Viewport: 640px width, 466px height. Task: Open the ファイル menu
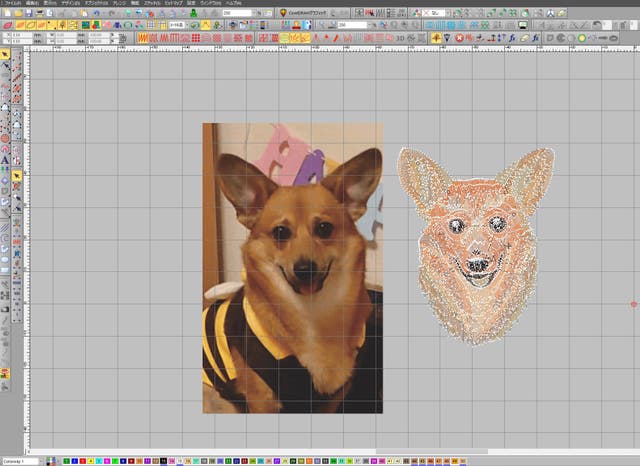tap(12, 3)
